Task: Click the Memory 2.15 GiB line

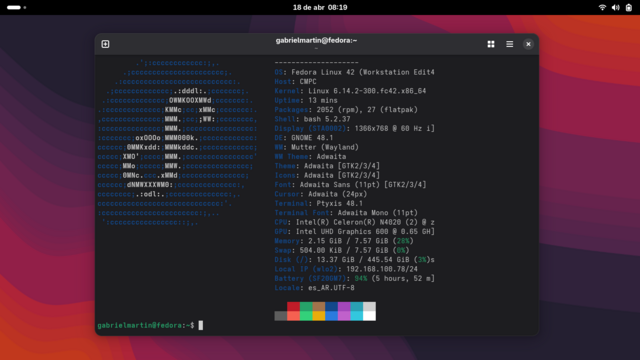Action: pos(344,241)
